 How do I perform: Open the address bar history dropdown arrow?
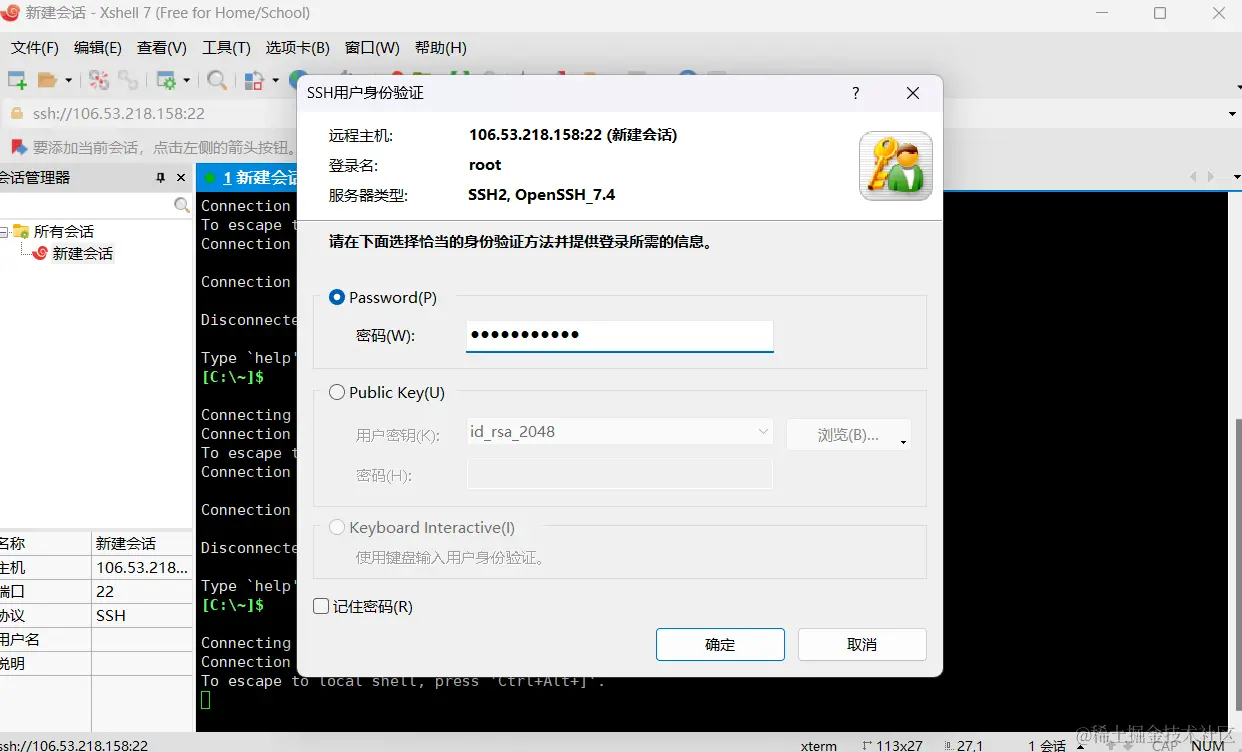coord(1232,114)
